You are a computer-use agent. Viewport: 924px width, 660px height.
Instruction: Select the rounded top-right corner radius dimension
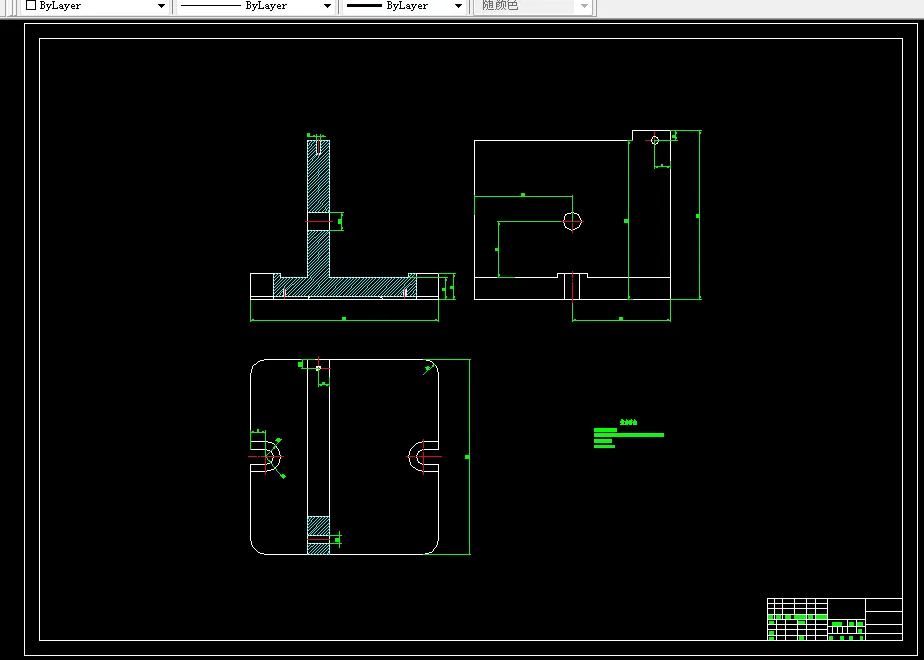point(427,370)
